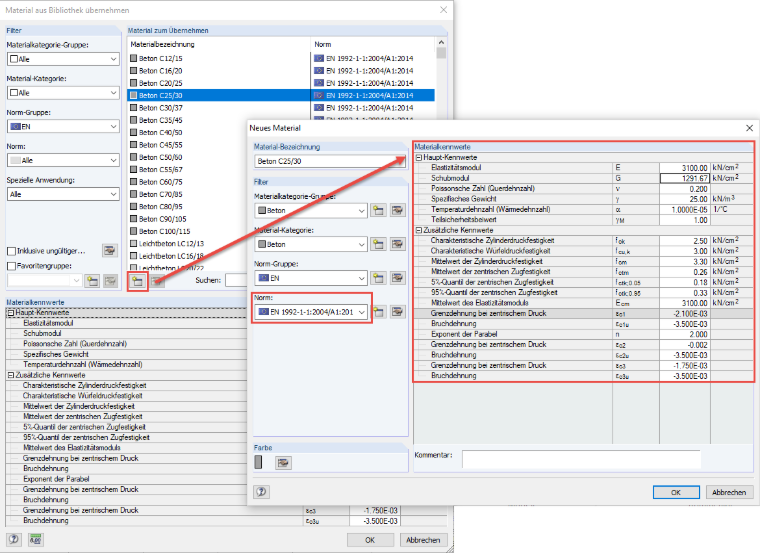Collapse Haupt-Kennwerte in the Neues Material table

pyautogui.click(x=419, y=158)
